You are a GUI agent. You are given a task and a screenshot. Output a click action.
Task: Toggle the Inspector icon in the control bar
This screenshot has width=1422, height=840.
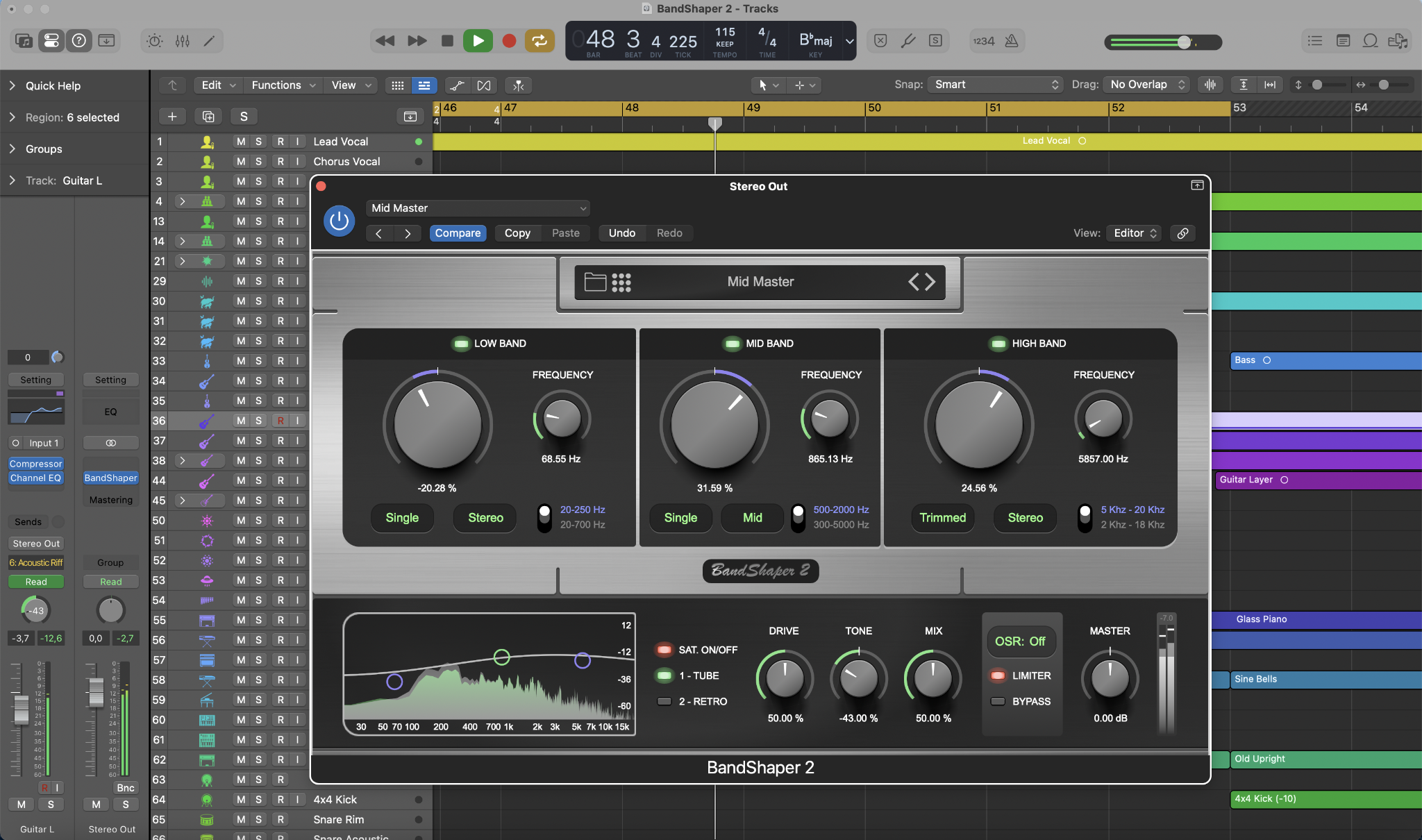[51, 41]
